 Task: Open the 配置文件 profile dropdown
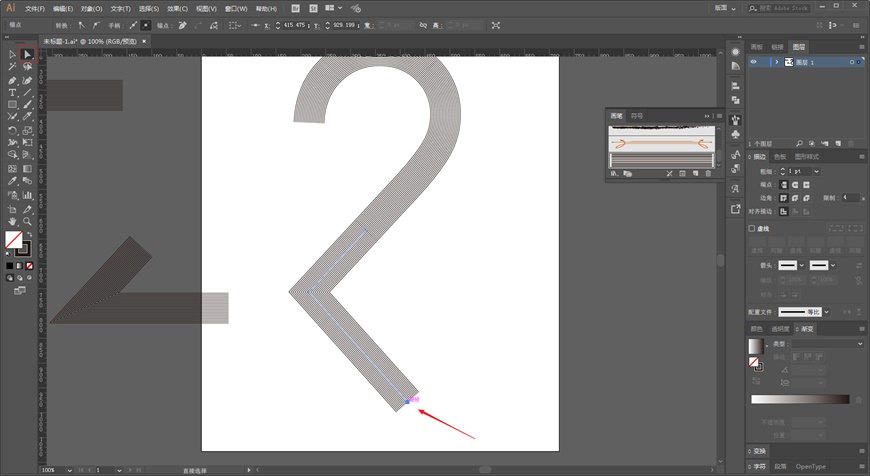tap(827, 312)
